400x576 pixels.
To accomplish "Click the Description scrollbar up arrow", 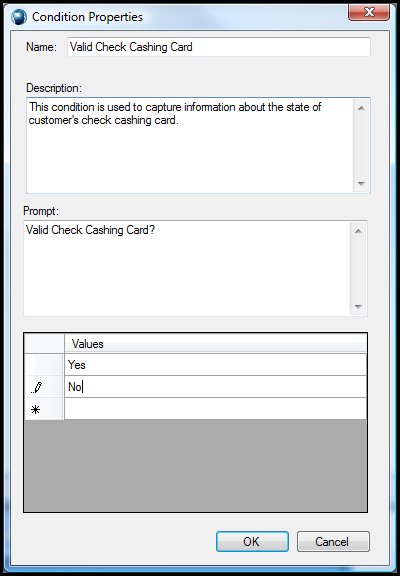I will point(361,108).
